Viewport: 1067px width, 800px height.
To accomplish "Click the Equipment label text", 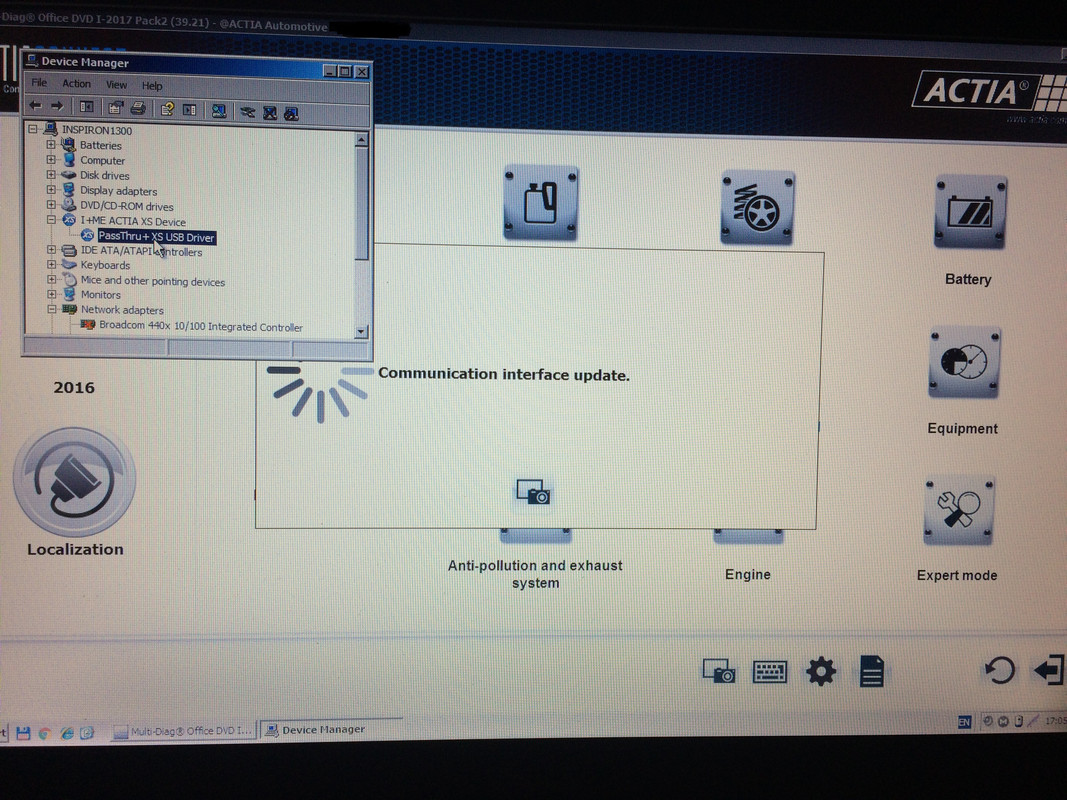I will click(962, 429).
